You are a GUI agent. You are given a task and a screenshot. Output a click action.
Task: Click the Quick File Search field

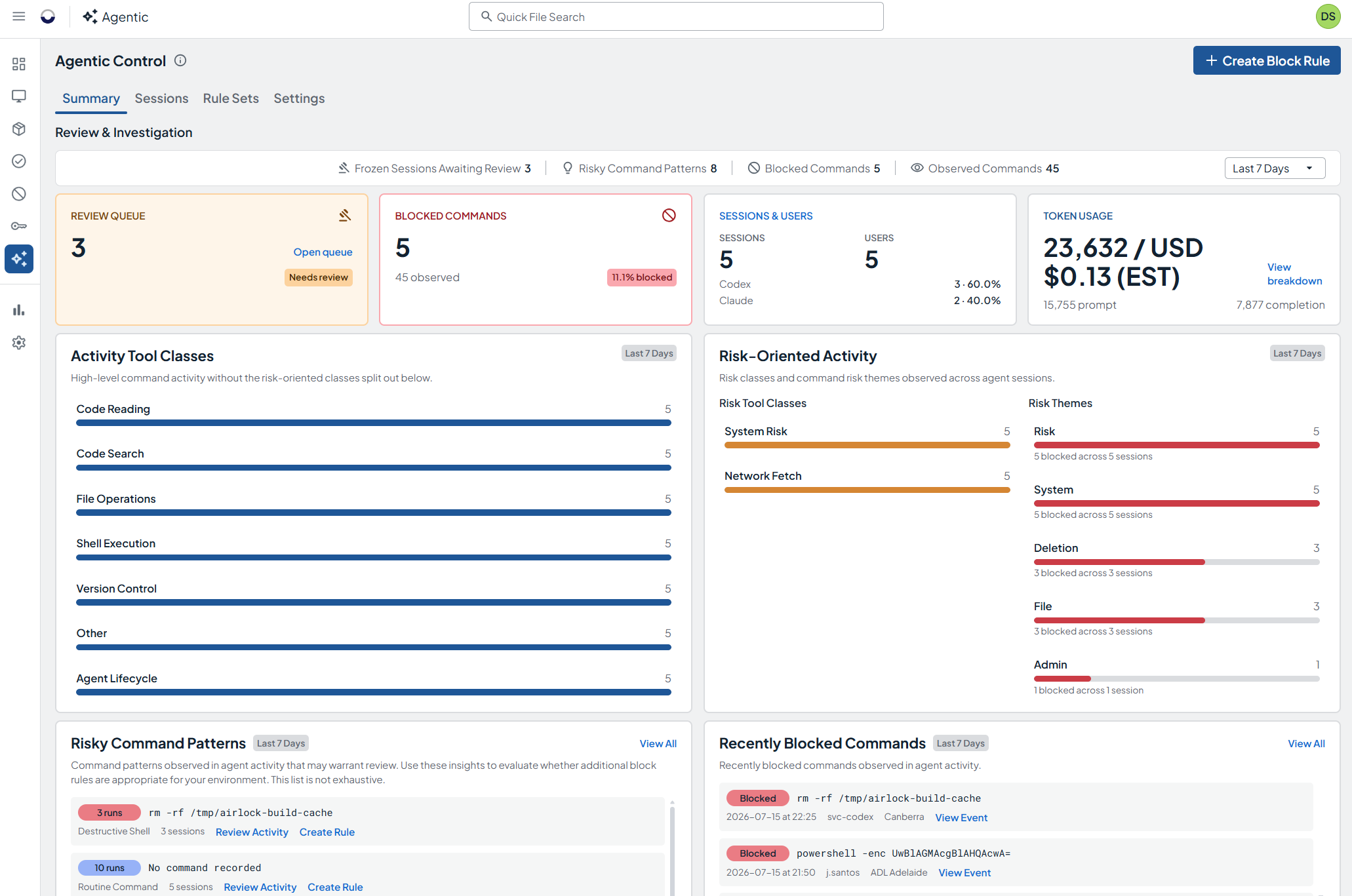[x=676, y=16]
